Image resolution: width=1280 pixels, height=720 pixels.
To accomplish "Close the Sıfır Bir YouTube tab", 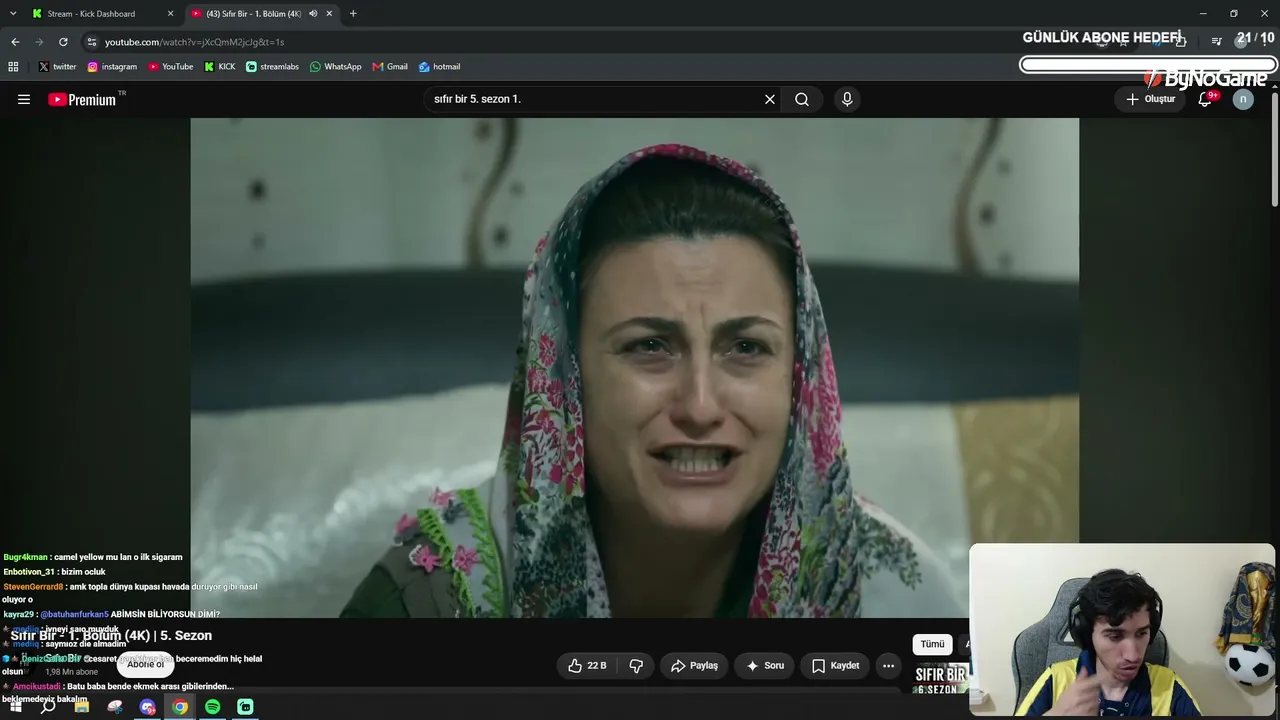I will (x=329, y=13).
